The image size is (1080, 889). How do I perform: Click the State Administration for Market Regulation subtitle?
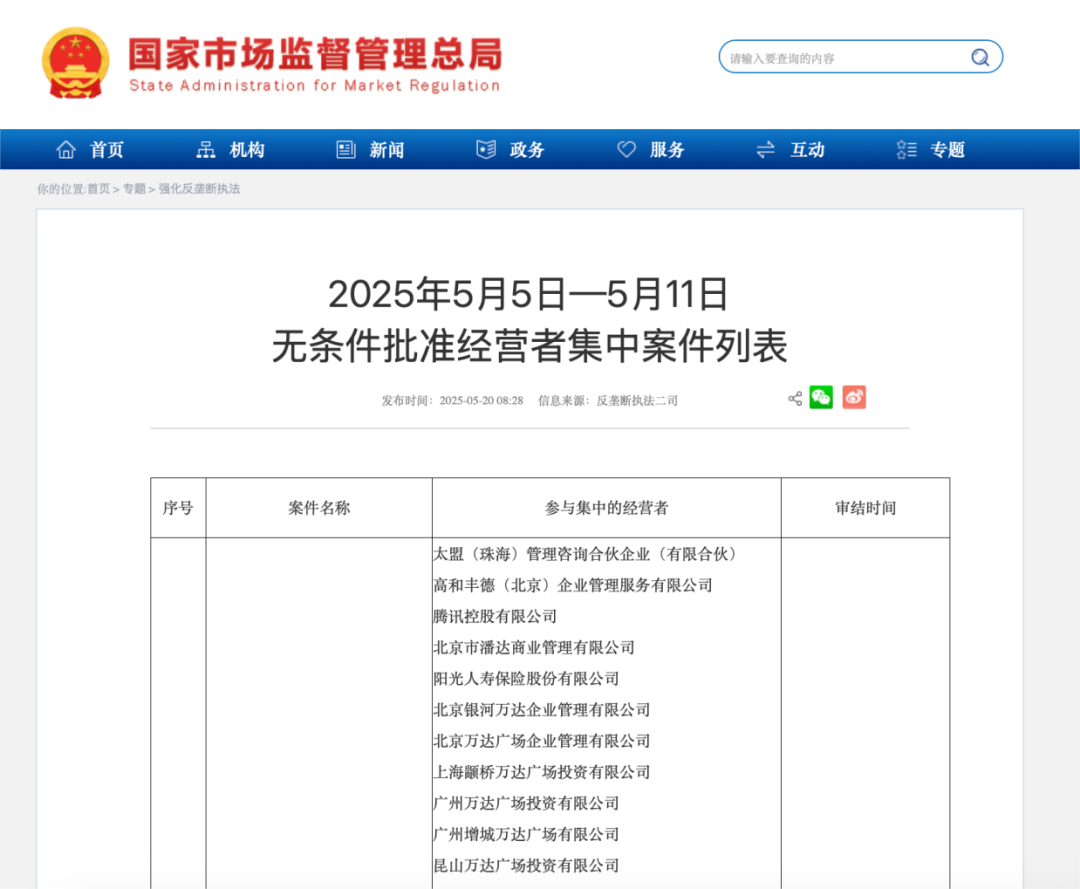pos(315,85)
